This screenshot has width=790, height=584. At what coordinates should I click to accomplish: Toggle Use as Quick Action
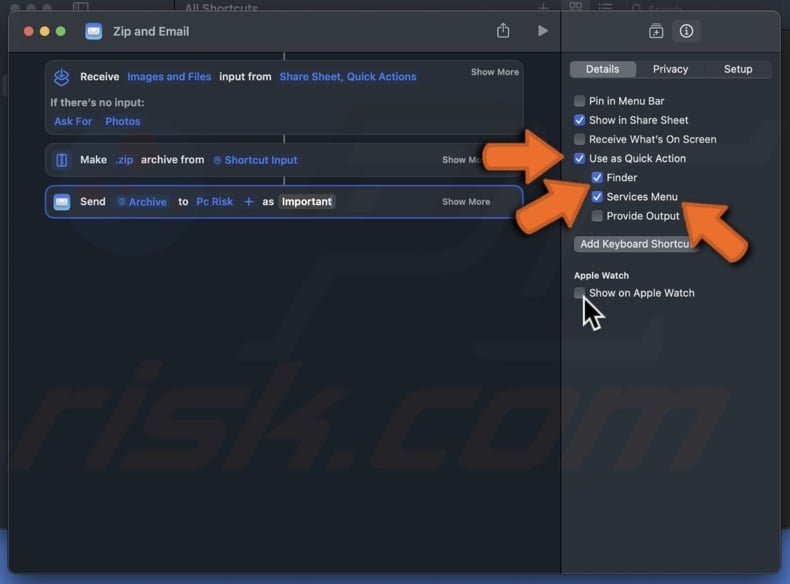click(x=579, y=158)
